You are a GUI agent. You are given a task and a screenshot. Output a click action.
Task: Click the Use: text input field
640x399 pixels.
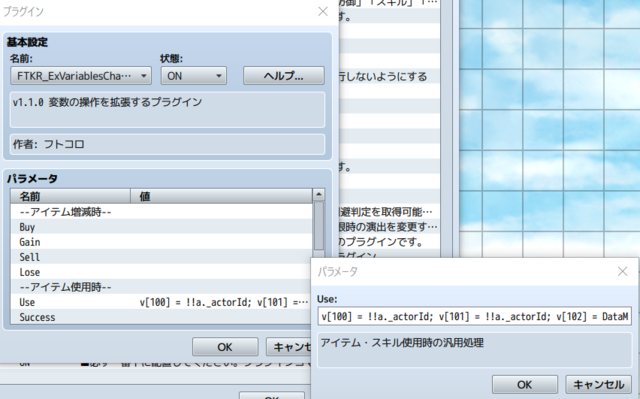(475, 316)
